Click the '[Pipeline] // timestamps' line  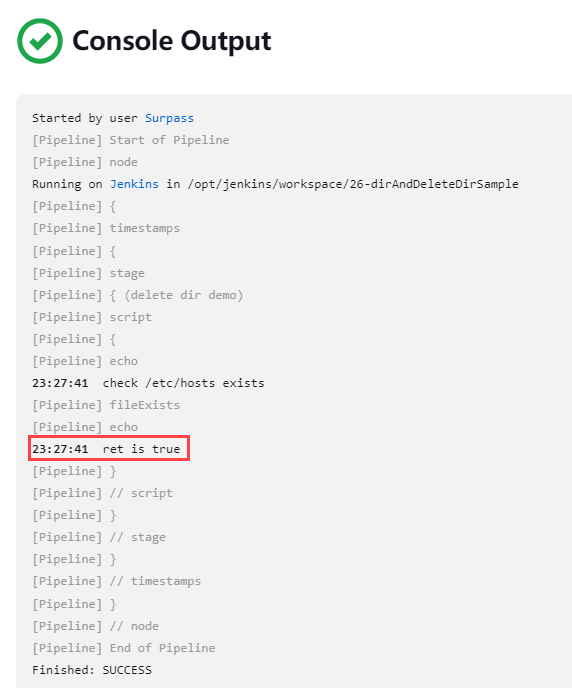click(117, 581)
